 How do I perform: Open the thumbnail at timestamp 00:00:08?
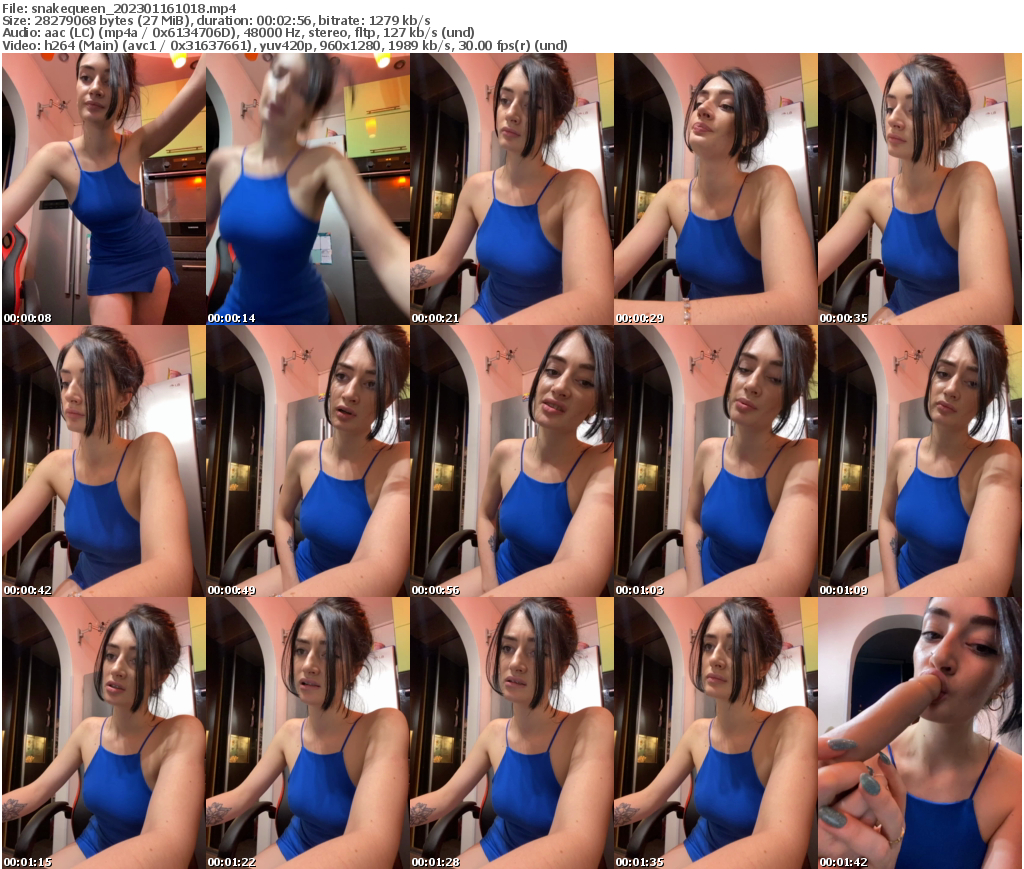[102, 190]
